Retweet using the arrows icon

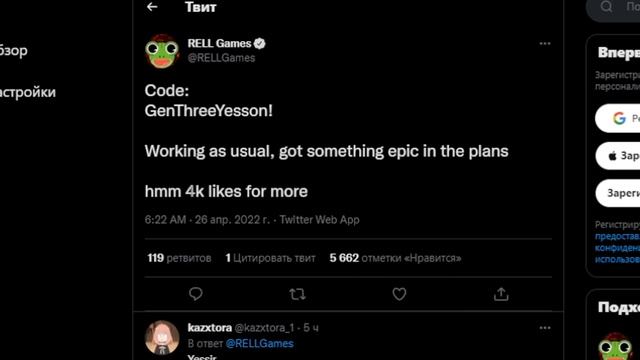(x=297, y=294)
